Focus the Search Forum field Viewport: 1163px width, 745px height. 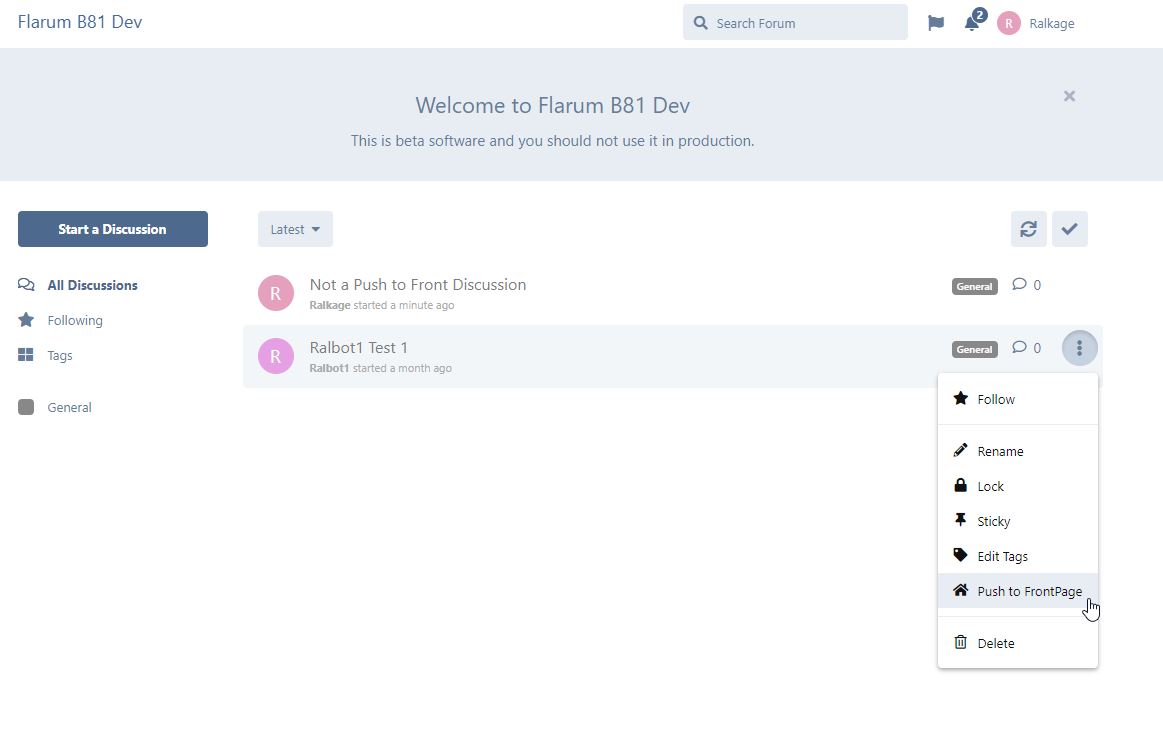[x=795, y=22]
